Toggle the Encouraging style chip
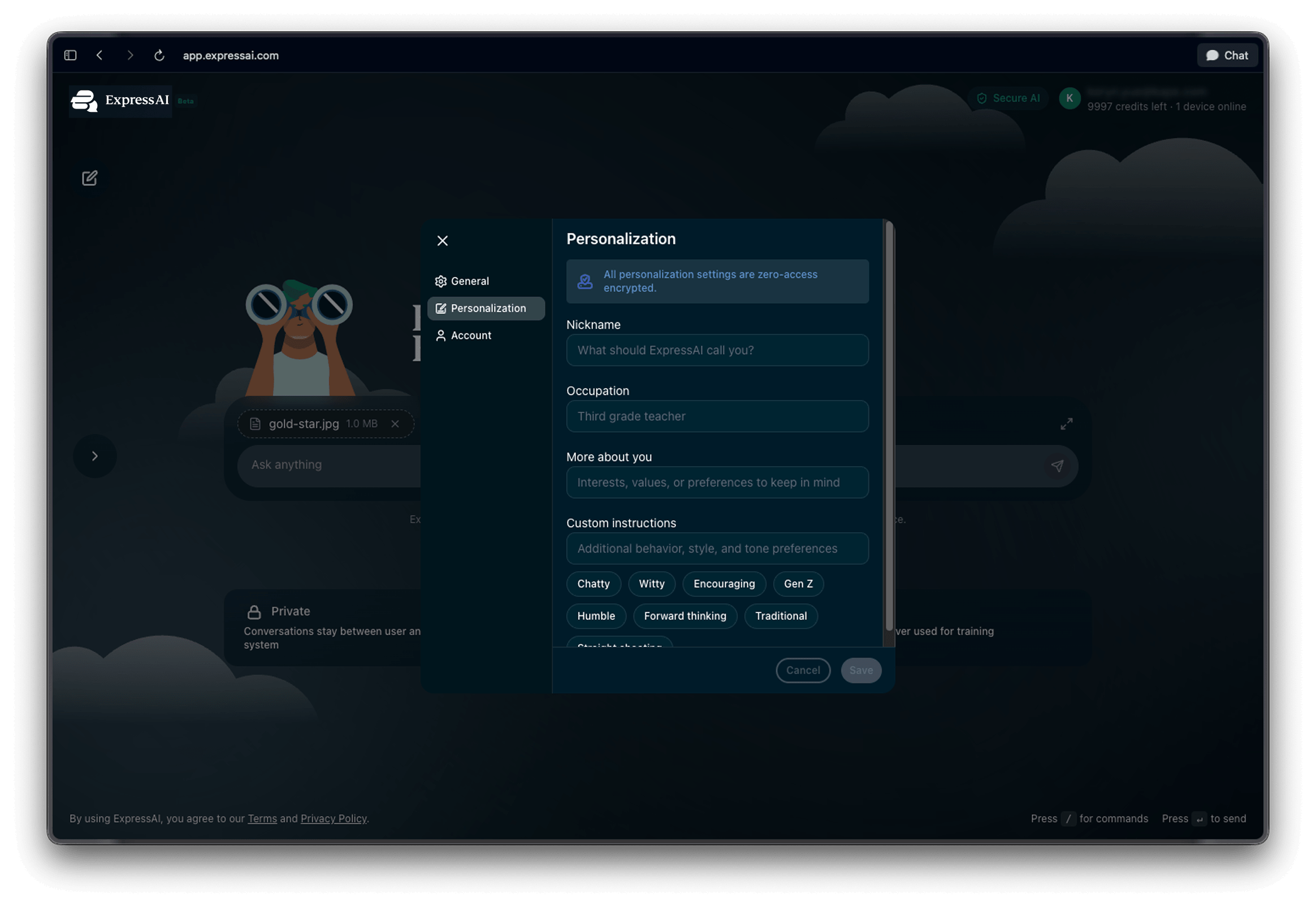Screen dimensions: 1316x907 point(724,584)
